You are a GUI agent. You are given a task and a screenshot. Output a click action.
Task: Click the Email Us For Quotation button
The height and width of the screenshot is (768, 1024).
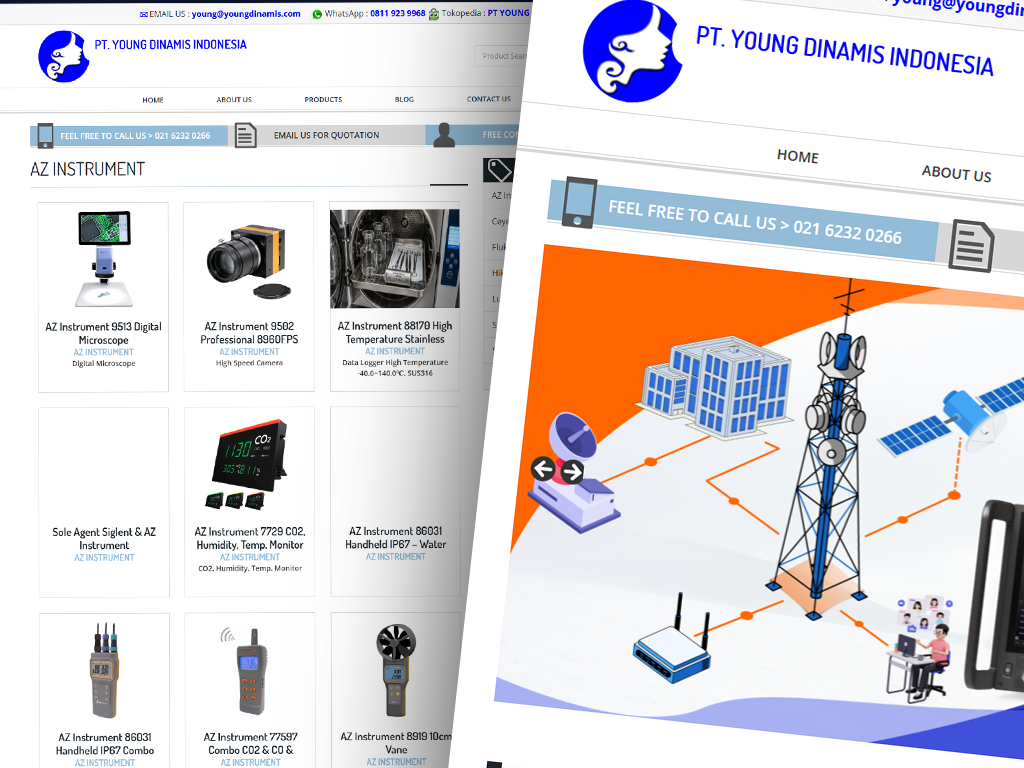coord(327,135)
